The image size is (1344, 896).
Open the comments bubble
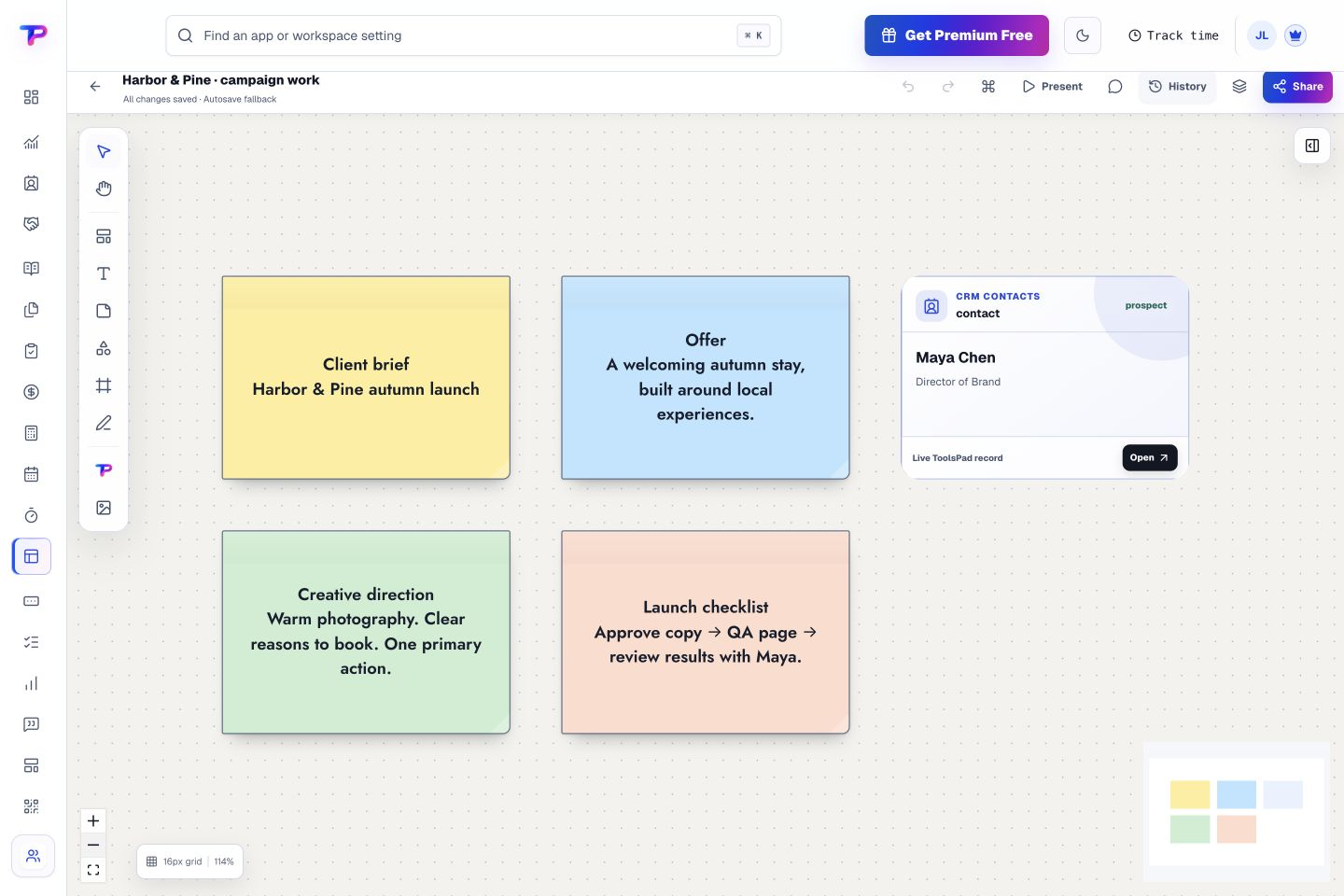coord(1114,86)
